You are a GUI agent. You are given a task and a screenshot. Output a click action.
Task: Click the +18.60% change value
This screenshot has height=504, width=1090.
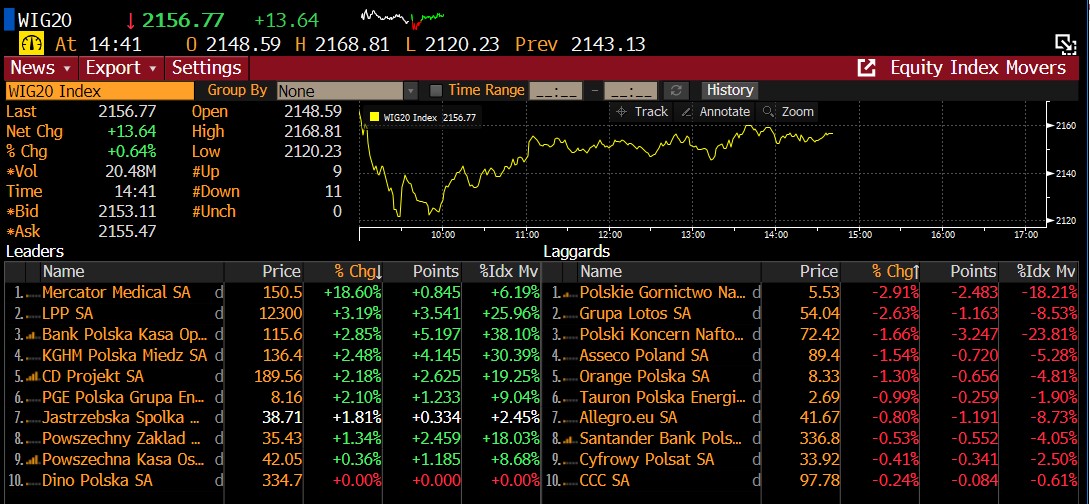[x=352, y=293]
